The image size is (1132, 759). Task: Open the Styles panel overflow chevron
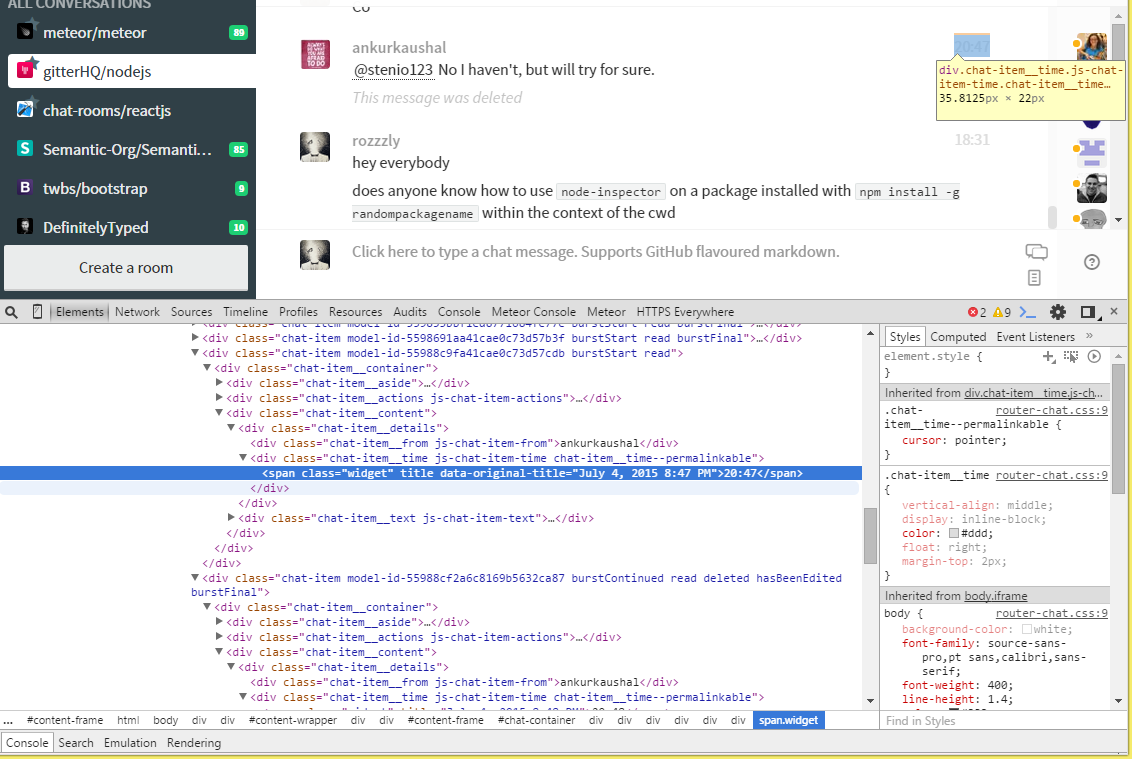tap(1088, 337)
